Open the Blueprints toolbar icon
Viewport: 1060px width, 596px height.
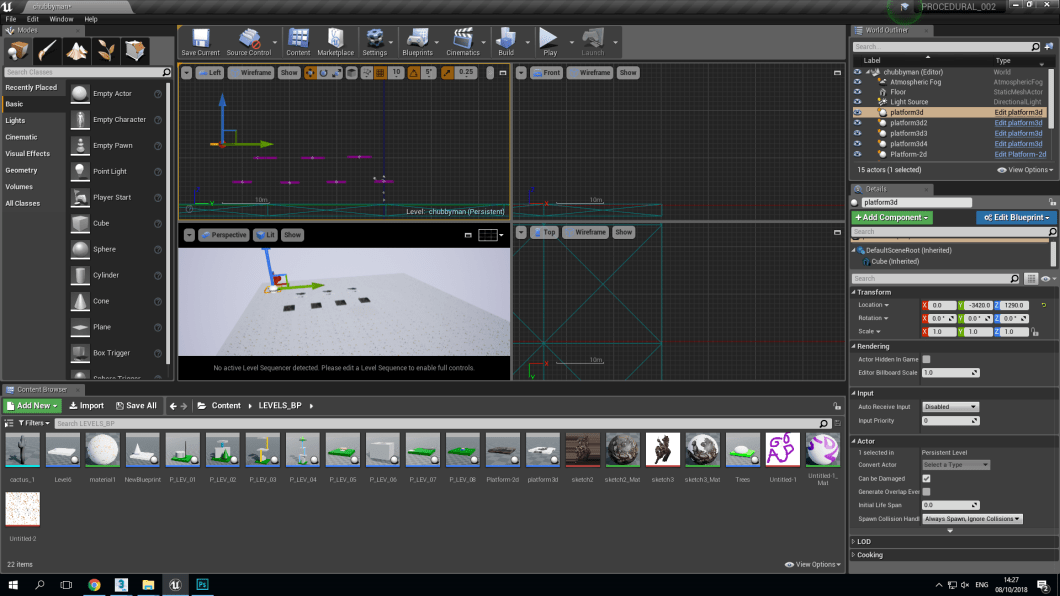417,42
